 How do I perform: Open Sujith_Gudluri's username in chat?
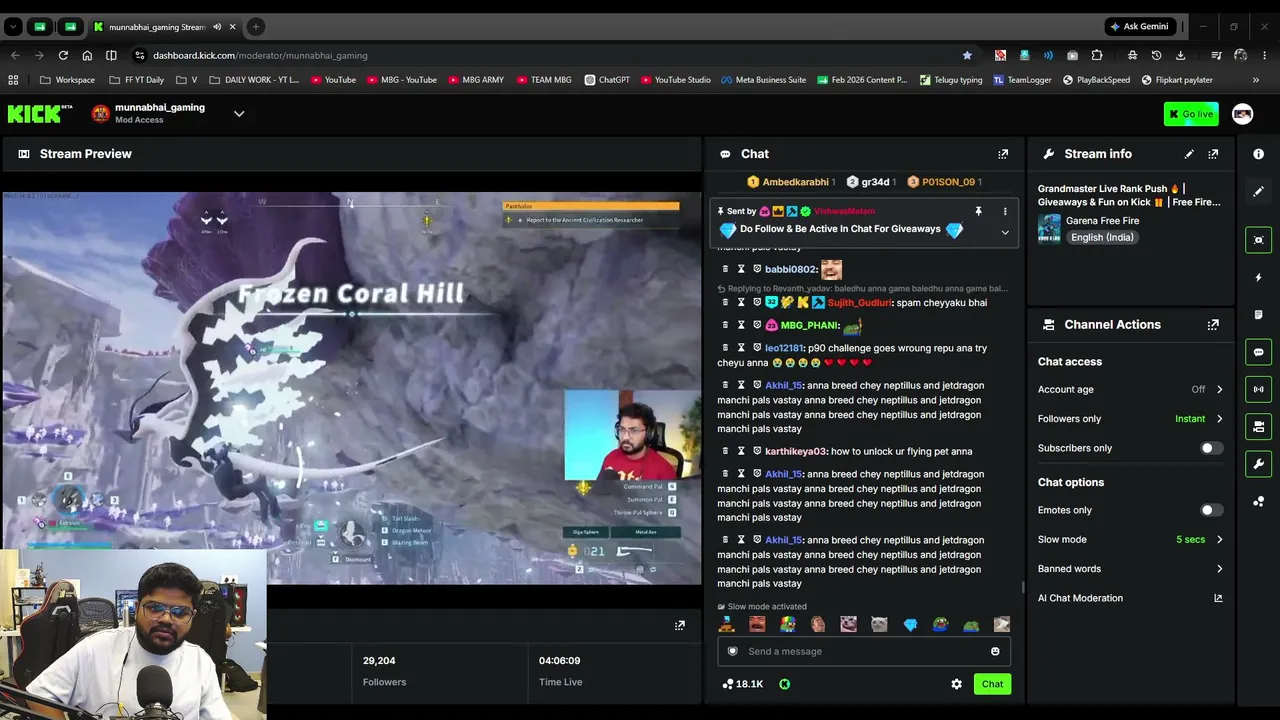click(859, 303)
